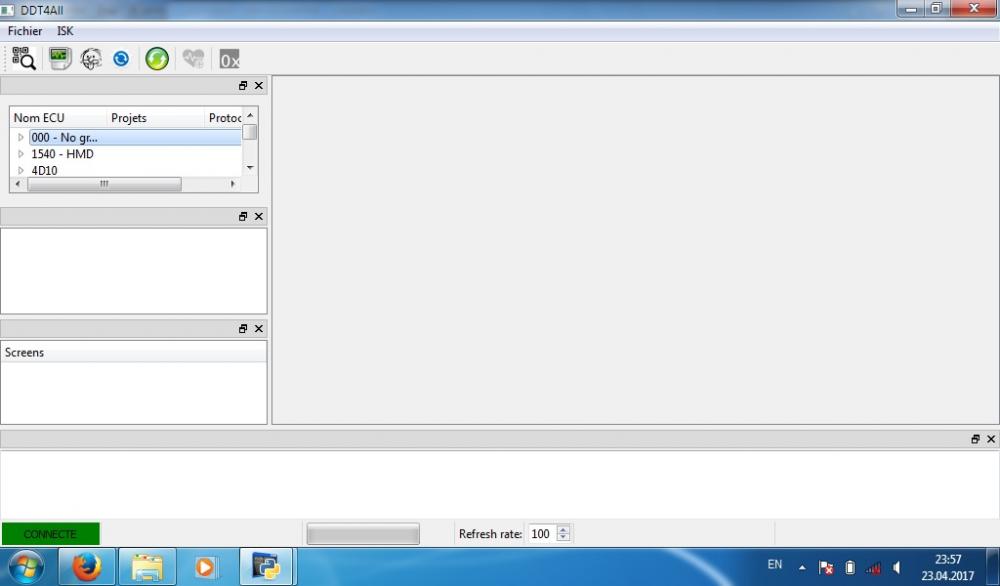The image size is (1000, 586).
Task: Open the Fichier menu
Action: 25,31
